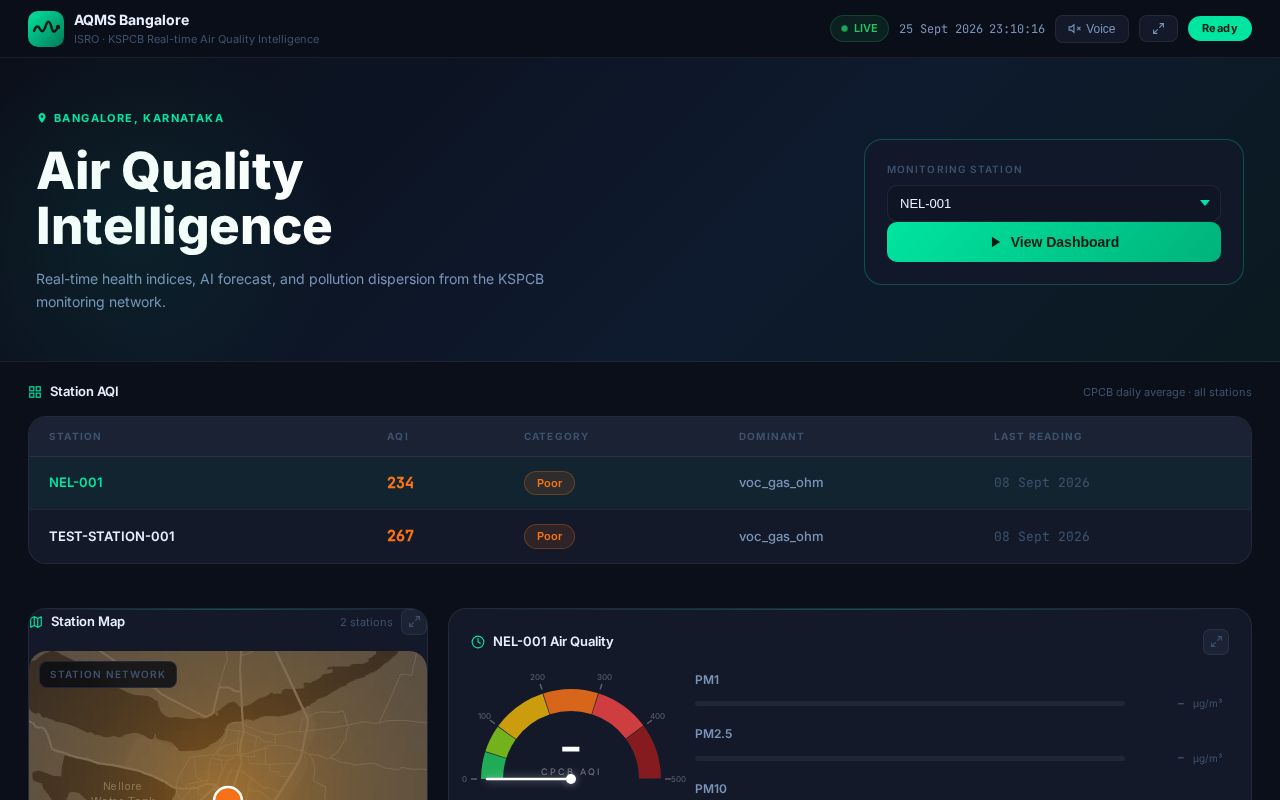Click the PM1 level bar
1280x800 pixels.
910,704
